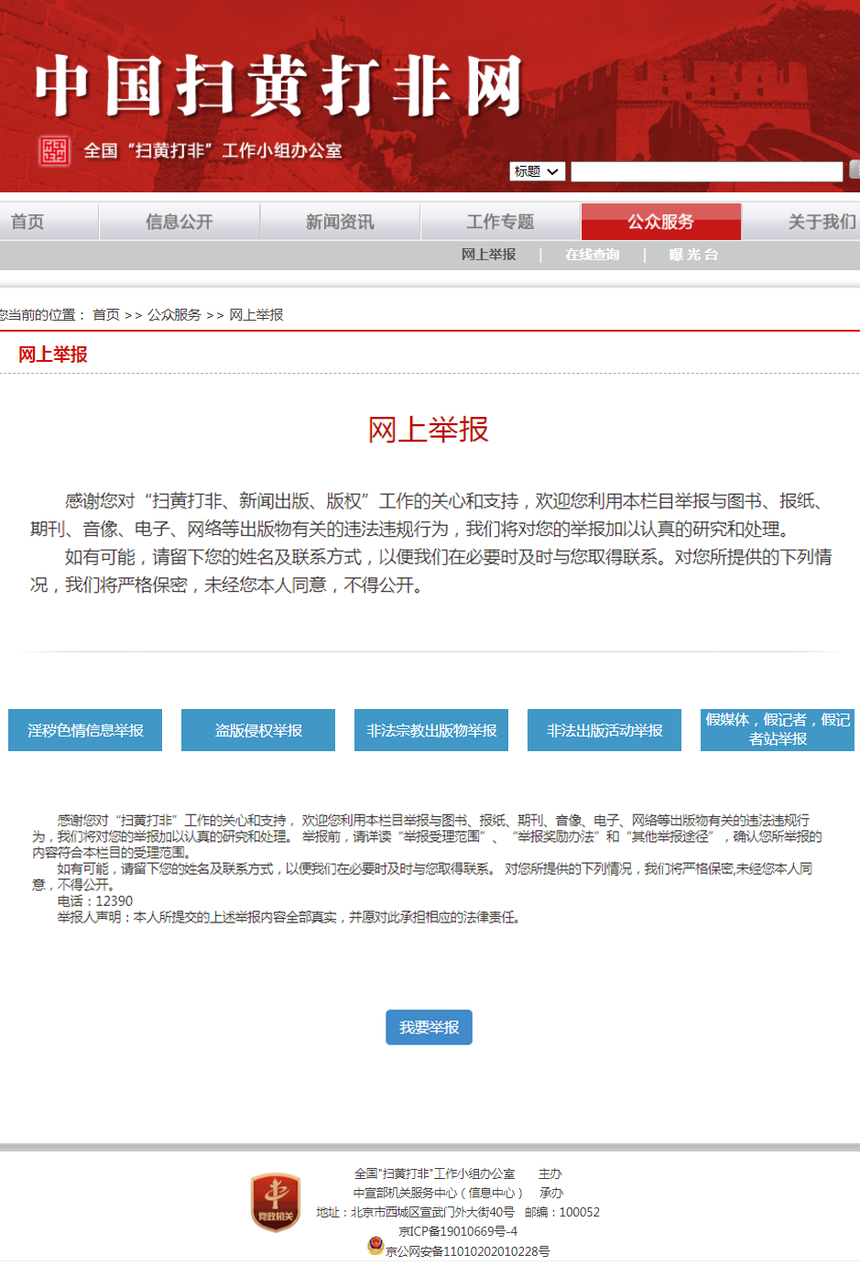Image resolution: width=860 pixels, height=1266 pixels.
Task: Click the 我要举报 submit button
Action: pos(429,1027)
